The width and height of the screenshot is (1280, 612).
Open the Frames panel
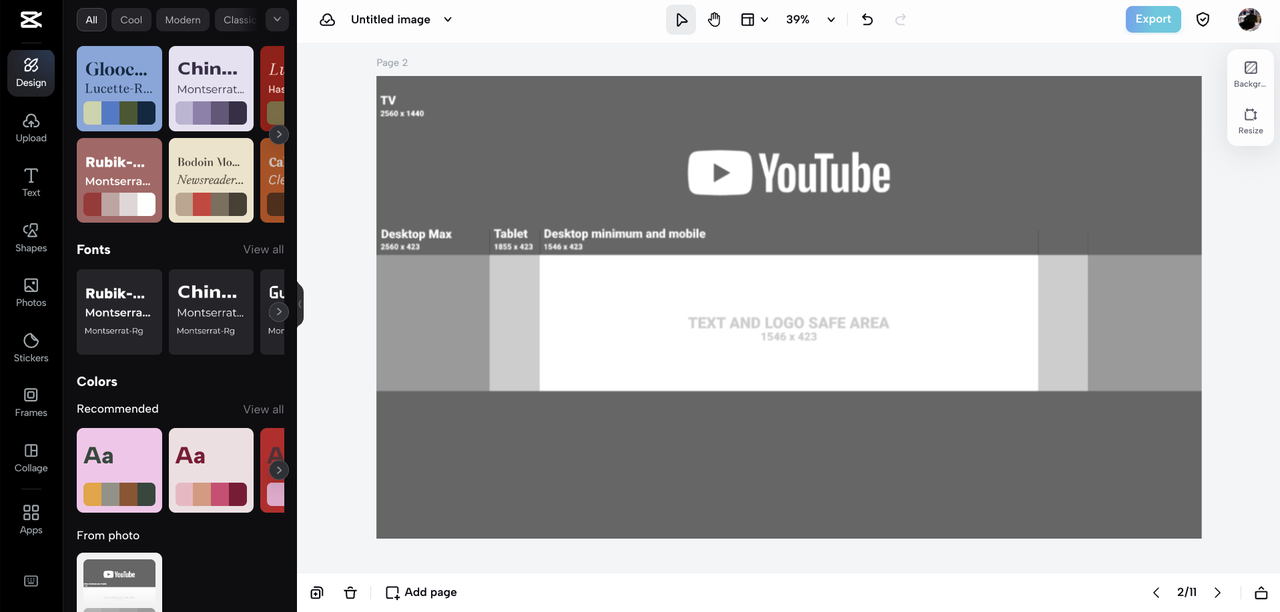[x=31, y=402]
